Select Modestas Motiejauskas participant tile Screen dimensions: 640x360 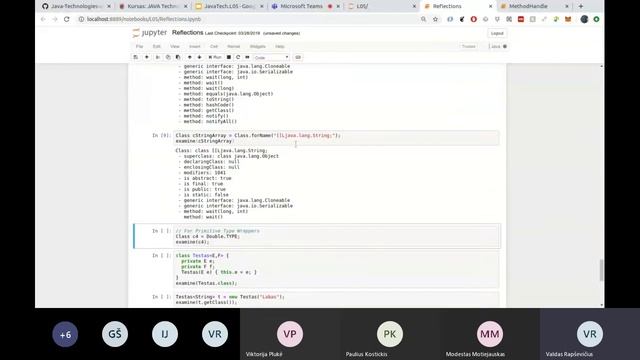(490, 334)
